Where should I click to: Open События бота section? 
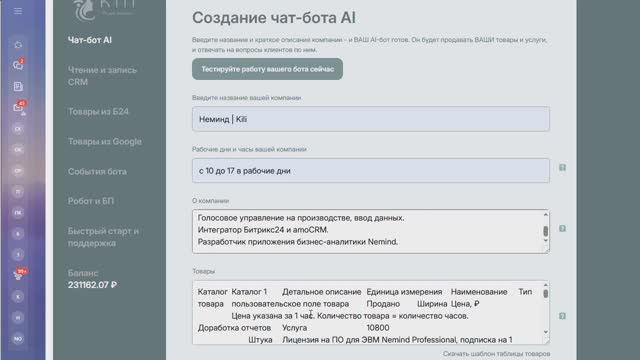(97, 171)
